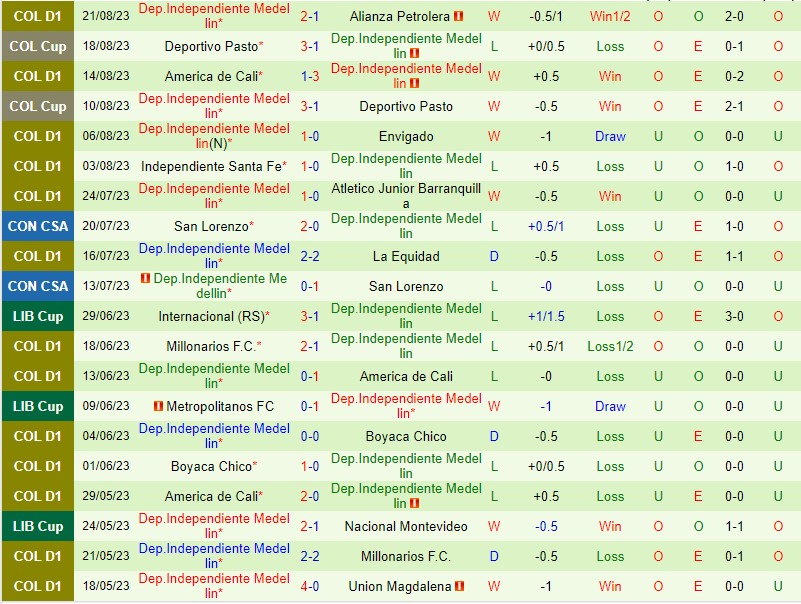Screen dimensions: 801x604
Task: Click half-time score 2-1 in 10/08/23 row
Action: pos(734,107)
